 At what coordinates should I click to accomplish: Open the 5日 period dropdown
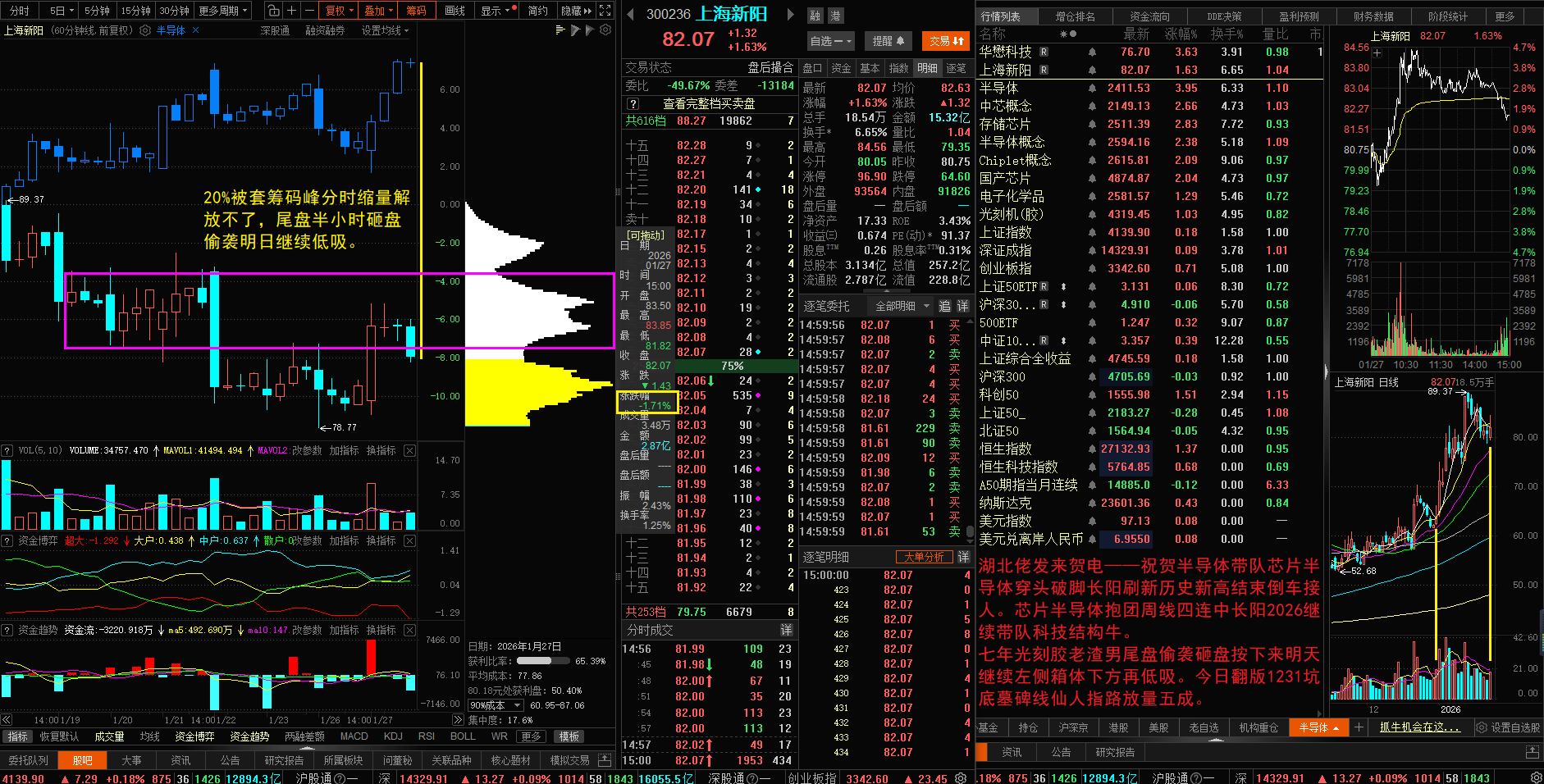pos(61,11)
